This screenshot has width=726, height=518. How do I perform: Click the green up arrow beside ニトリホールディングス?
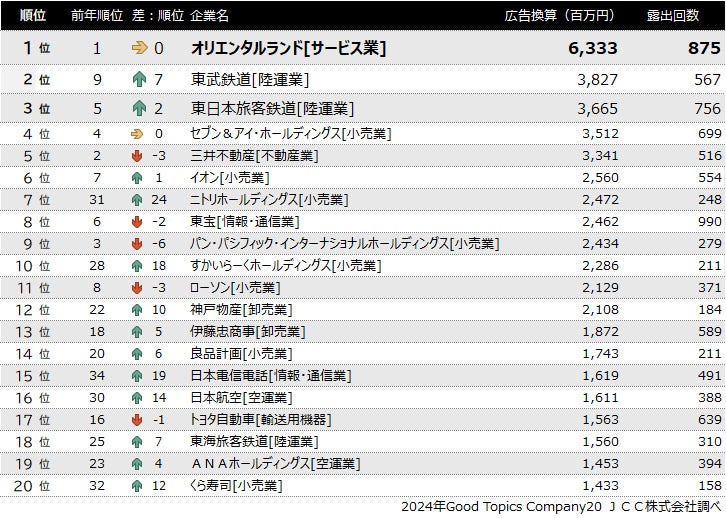pyautogui.click(x=138, y=199)
